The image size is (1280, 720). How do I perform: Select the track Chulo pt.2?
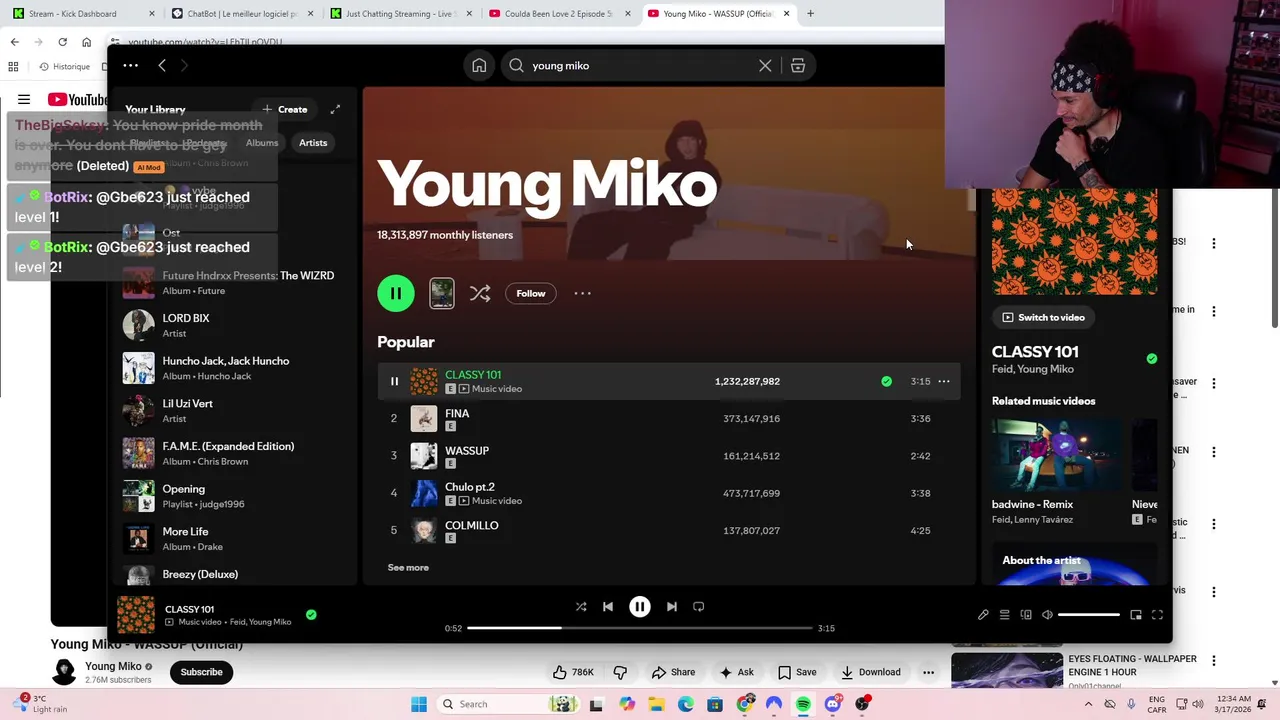pyautogui.click(x=668, y=493)
